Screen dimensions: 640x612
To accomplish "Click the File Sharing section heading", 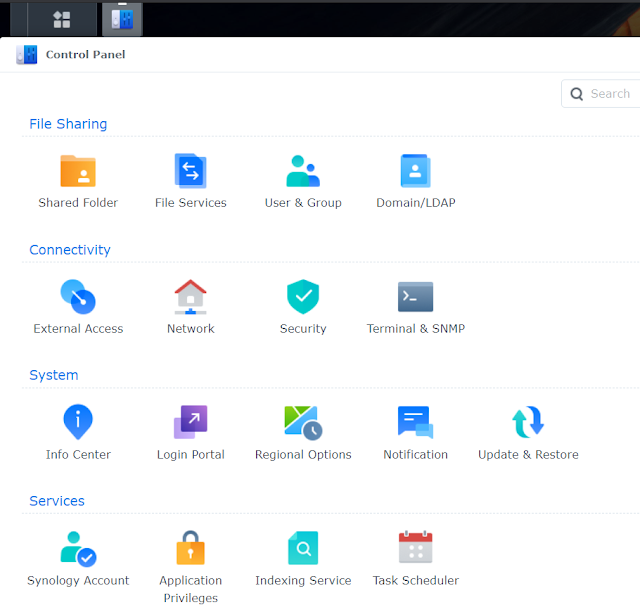I will pyautogui.click(x=68, y=124).
